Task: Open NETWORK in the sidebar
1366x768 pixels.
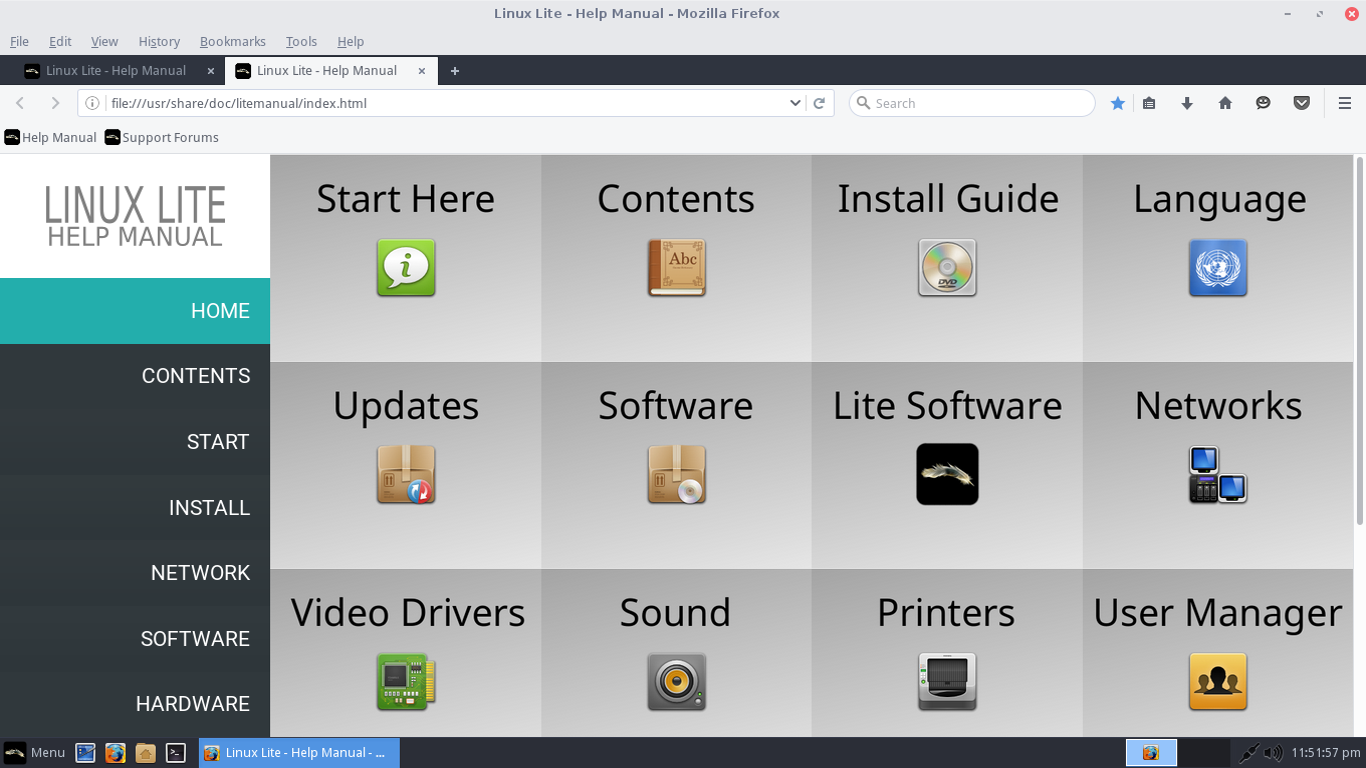Action: [135, 573]
